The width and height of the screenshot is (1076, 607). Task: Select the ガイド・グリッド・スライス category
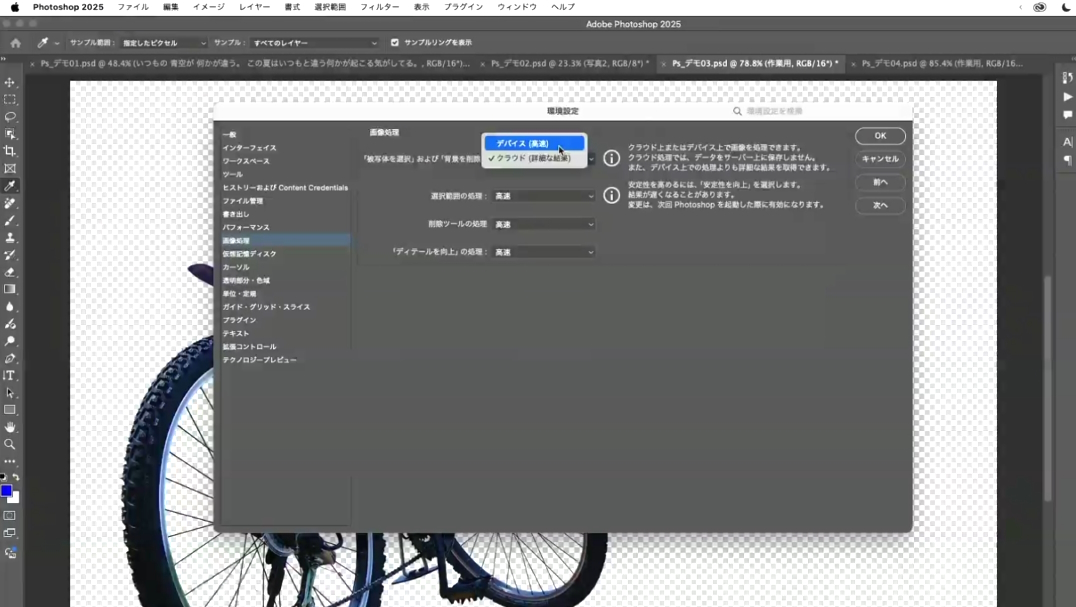click(x=266, y=307)
